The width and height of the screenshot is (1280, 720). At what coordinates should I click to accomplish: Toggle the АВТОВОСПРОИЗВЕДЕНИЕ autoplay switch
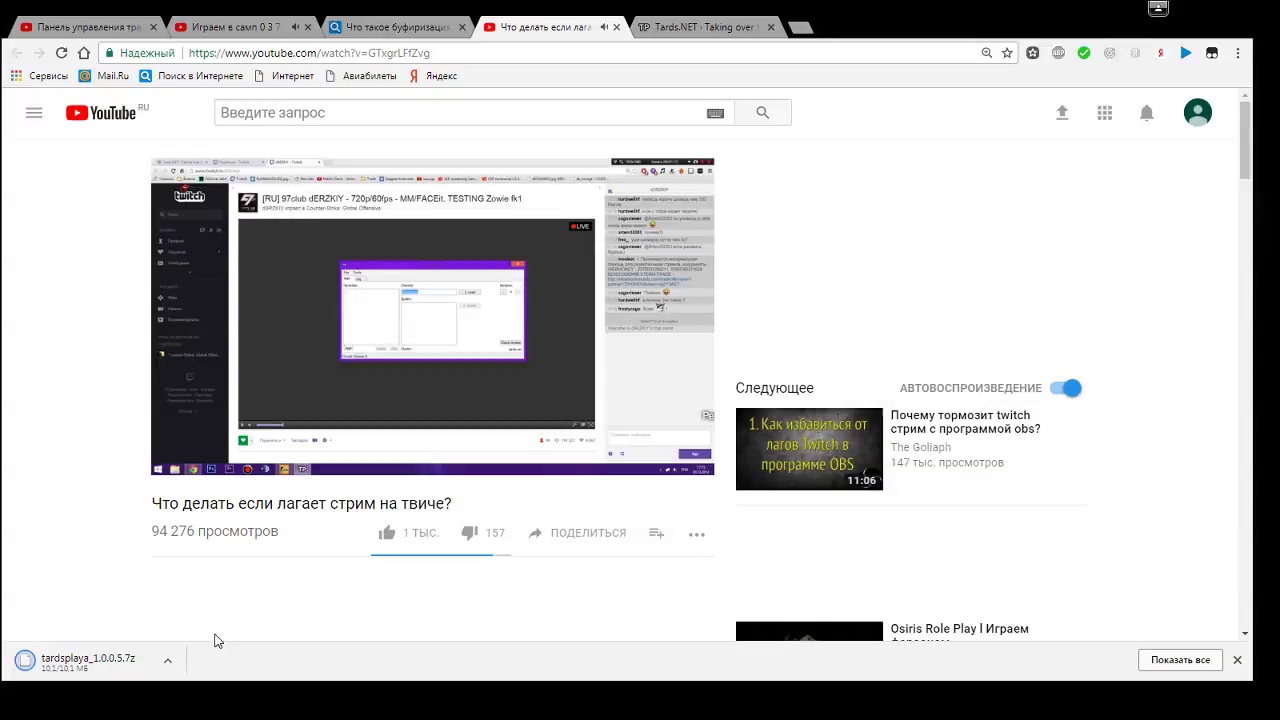point(1066,388)
